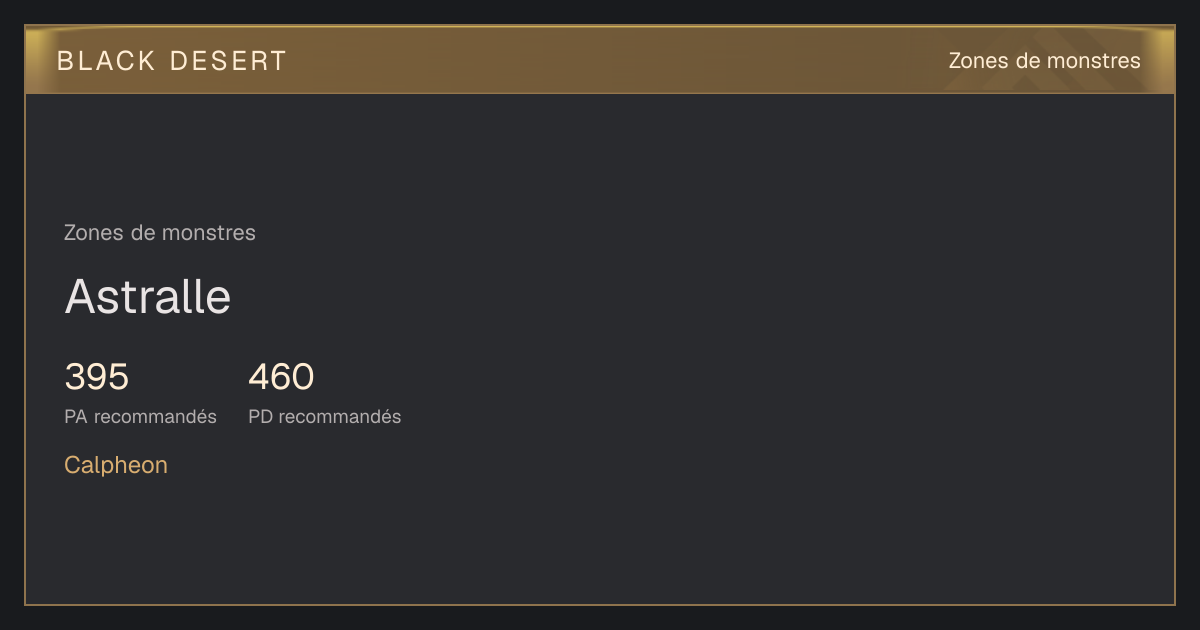Click empty dark area right of Astralle

pyautogui.click(x=700, y=297)
